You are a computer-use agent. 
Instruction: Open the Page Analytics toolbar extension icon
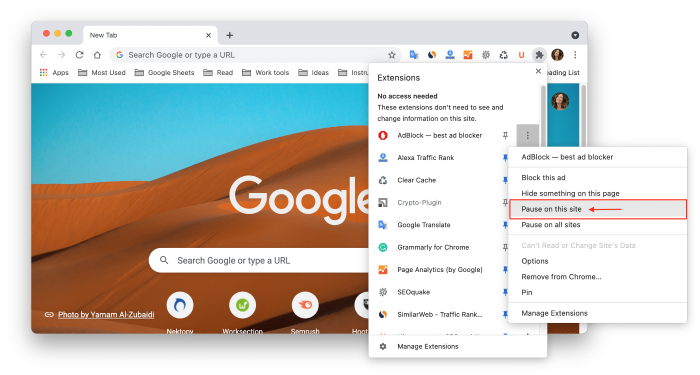pyautogui.click(x=468, y=55)
